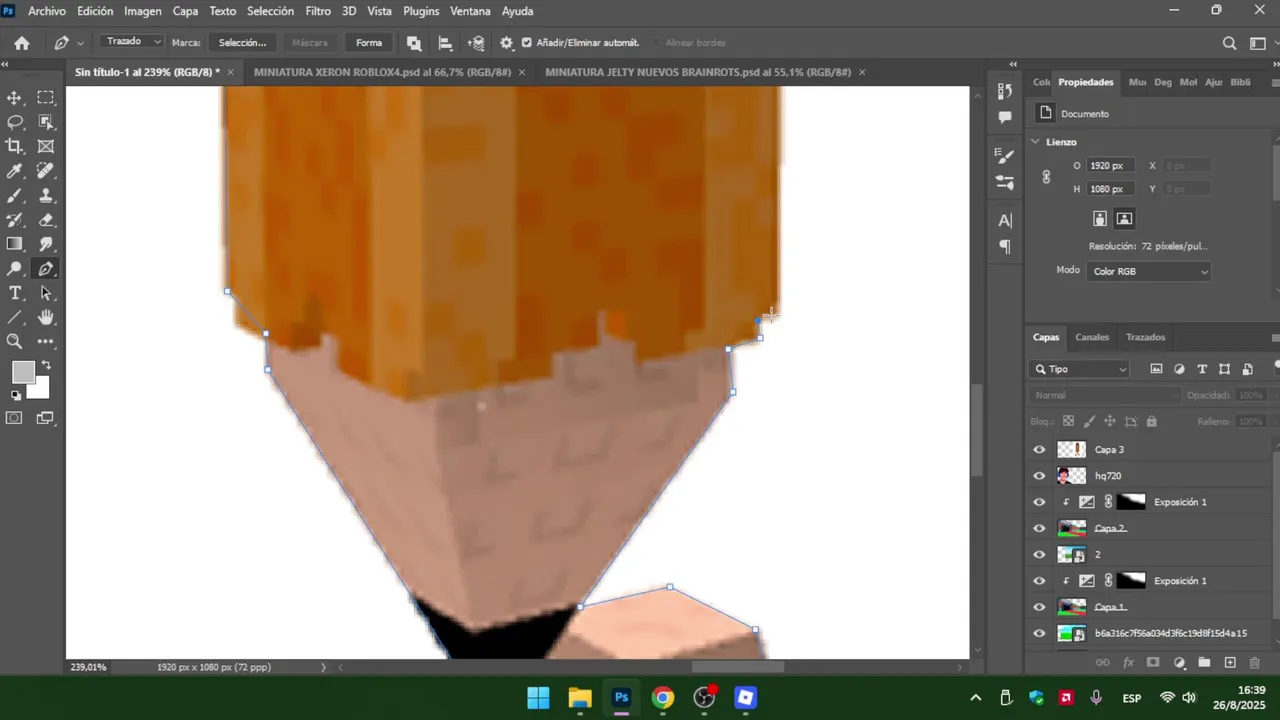This screenshot has width=1280, height=720.
Task: Hide the Capa 1 layer
Action: coord(1039,607)
